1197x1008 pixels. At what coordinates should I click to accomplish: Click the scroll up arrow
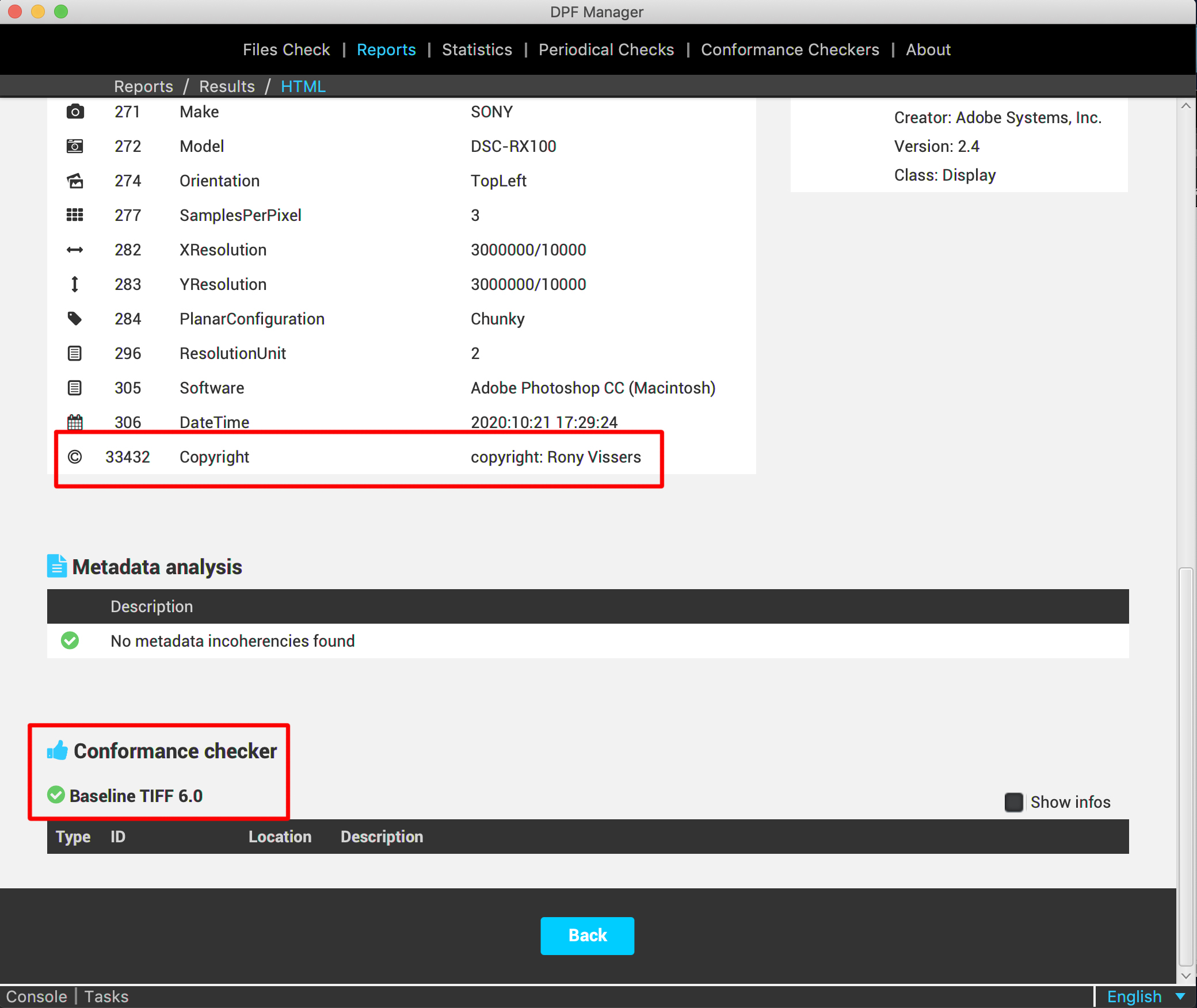pyautogui.click(x=1185, y=106)
